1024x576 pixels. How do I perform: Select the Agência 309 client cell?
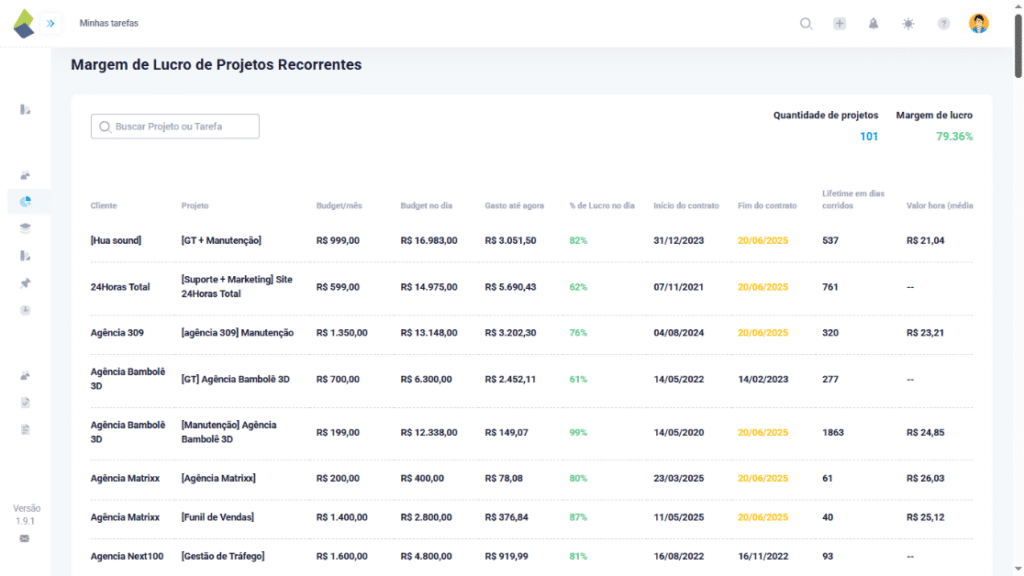point(117,332)
